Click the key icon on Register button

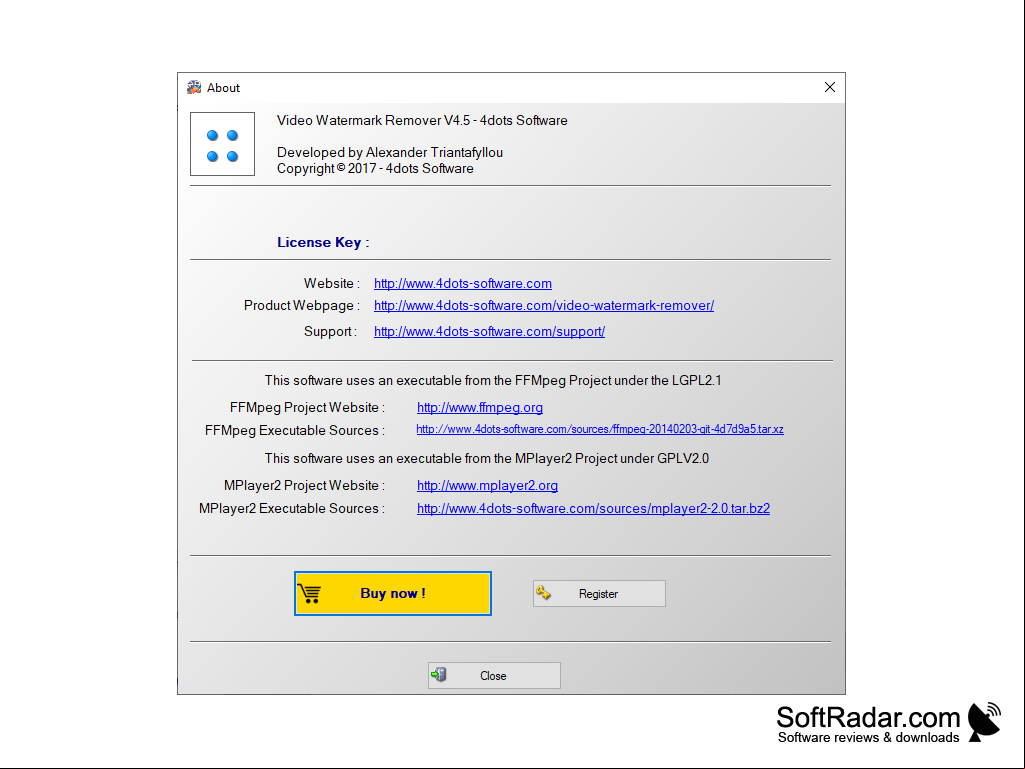(x=543, y=593)
